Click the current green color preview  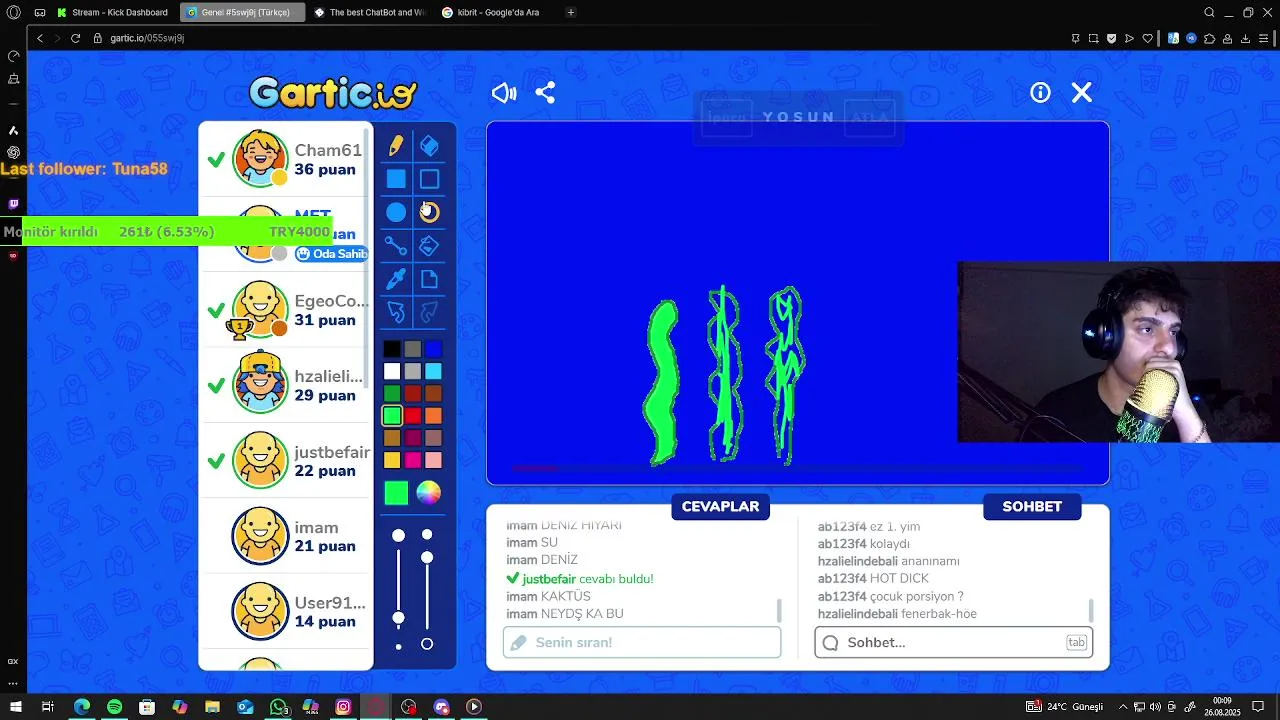396,492
